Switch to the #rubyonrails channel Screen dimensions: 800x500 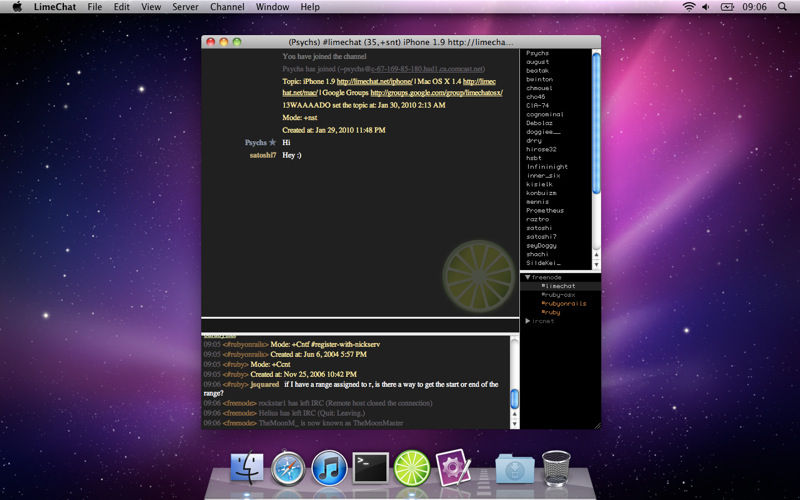(564, 304)
